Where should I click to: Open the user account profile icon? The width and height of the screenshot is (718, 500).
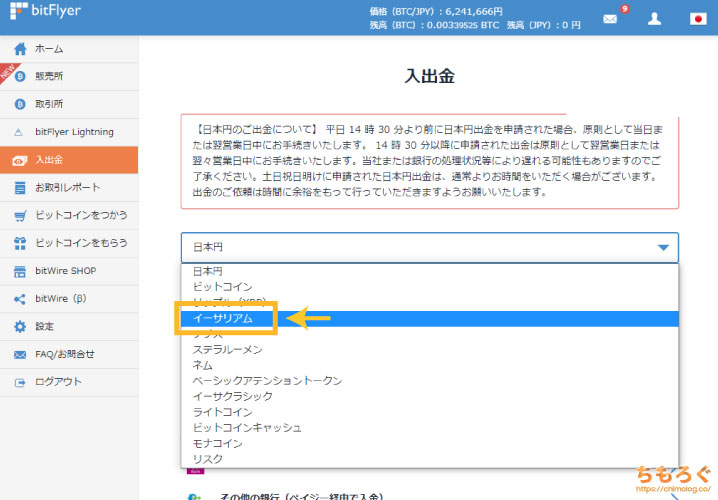pyautogui.click(x=654, y=19)
